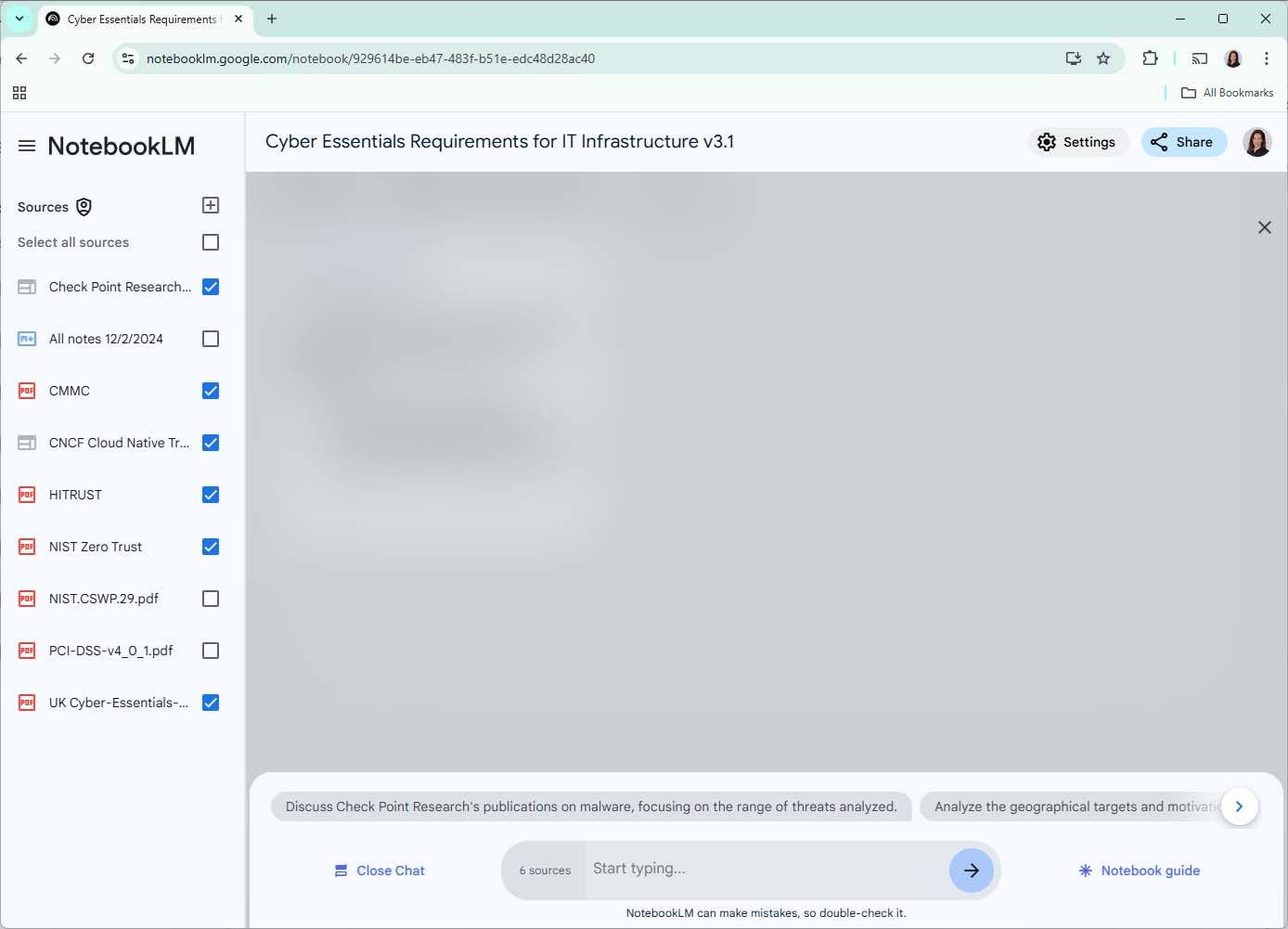Open the Cast icon in the toolbar
The width and height of the screenshot is (1288, 929).
pos(1199,58)
